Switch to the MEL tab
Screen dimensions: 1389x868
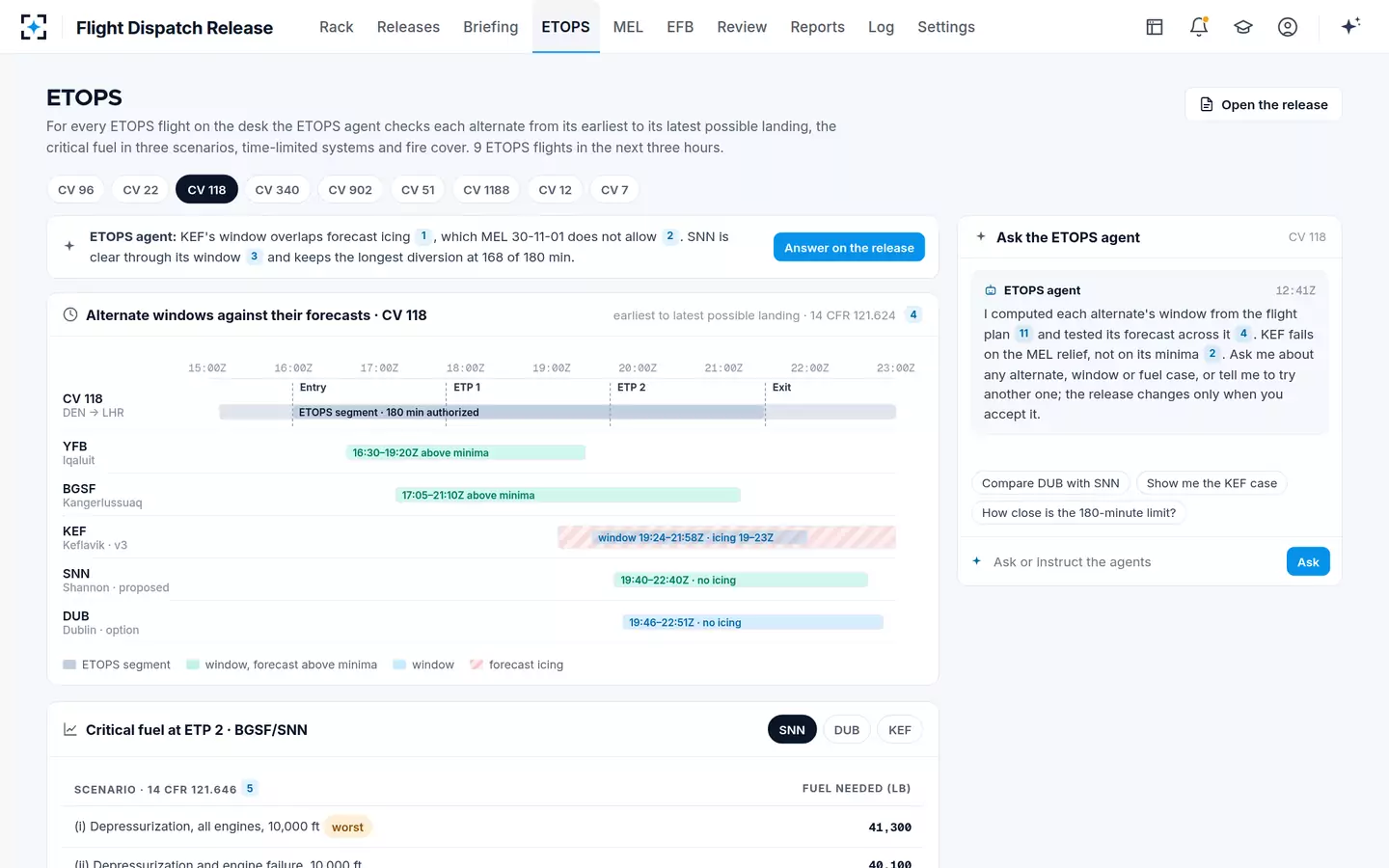(628, 27)
